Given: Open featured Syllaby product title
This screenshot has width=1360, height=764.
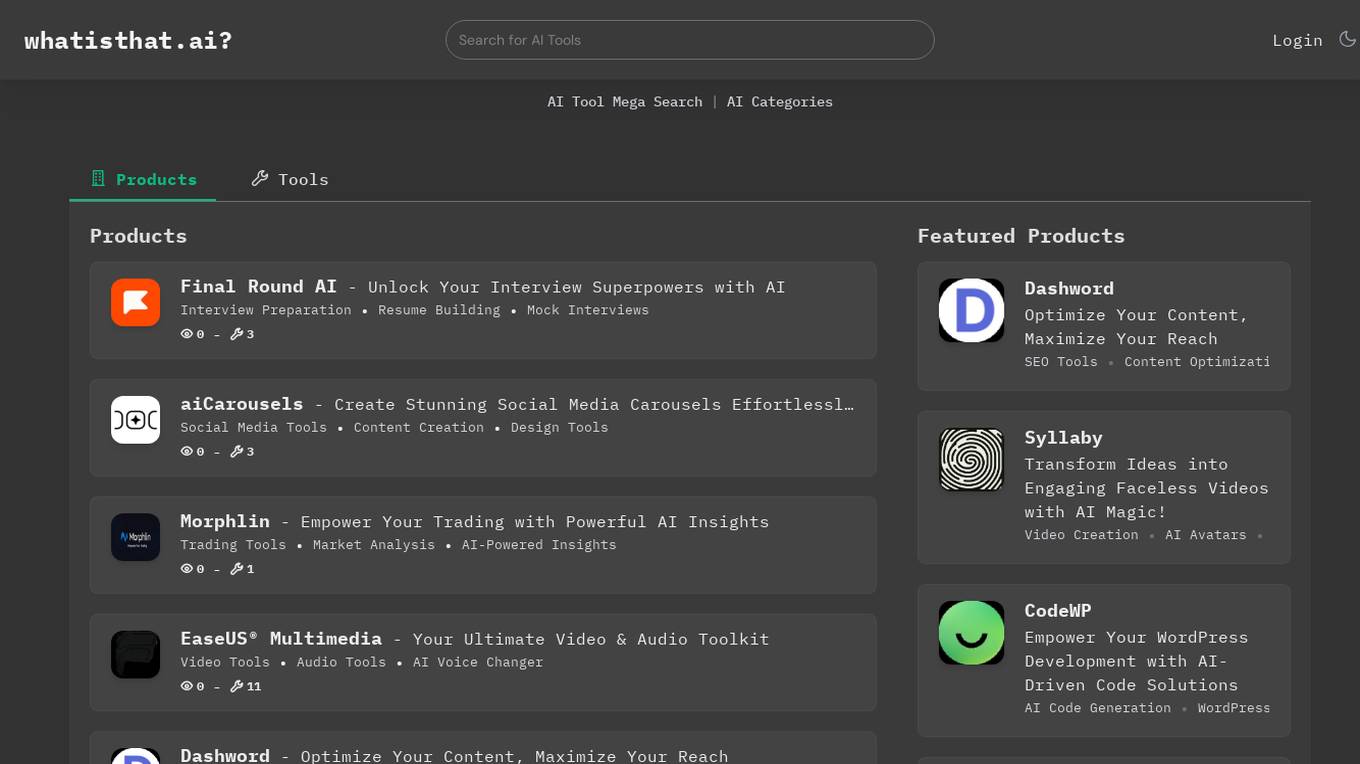Looking at the screenshot, I should [1063, 438].
